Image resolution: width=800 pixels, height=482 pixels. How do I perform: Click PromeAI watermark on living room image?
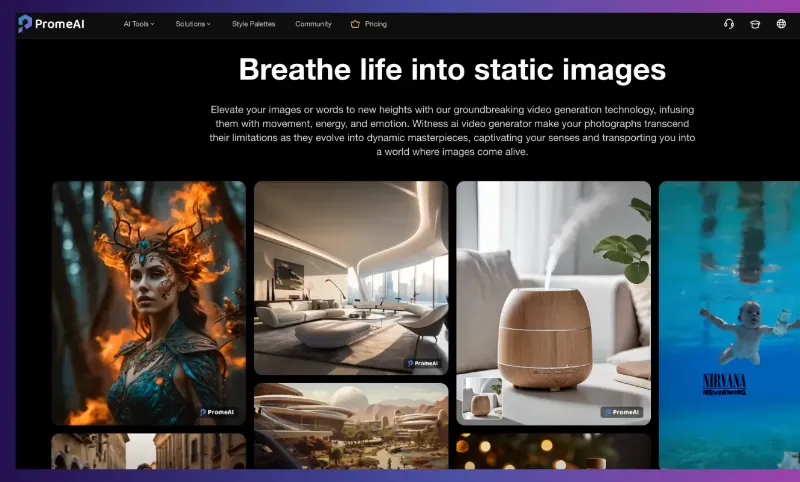click(421, 363)
